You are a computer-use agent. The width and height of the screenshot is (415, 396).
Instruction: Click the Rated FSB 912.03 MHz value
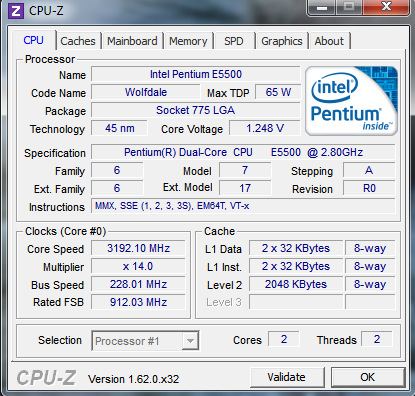coord(138,302)
